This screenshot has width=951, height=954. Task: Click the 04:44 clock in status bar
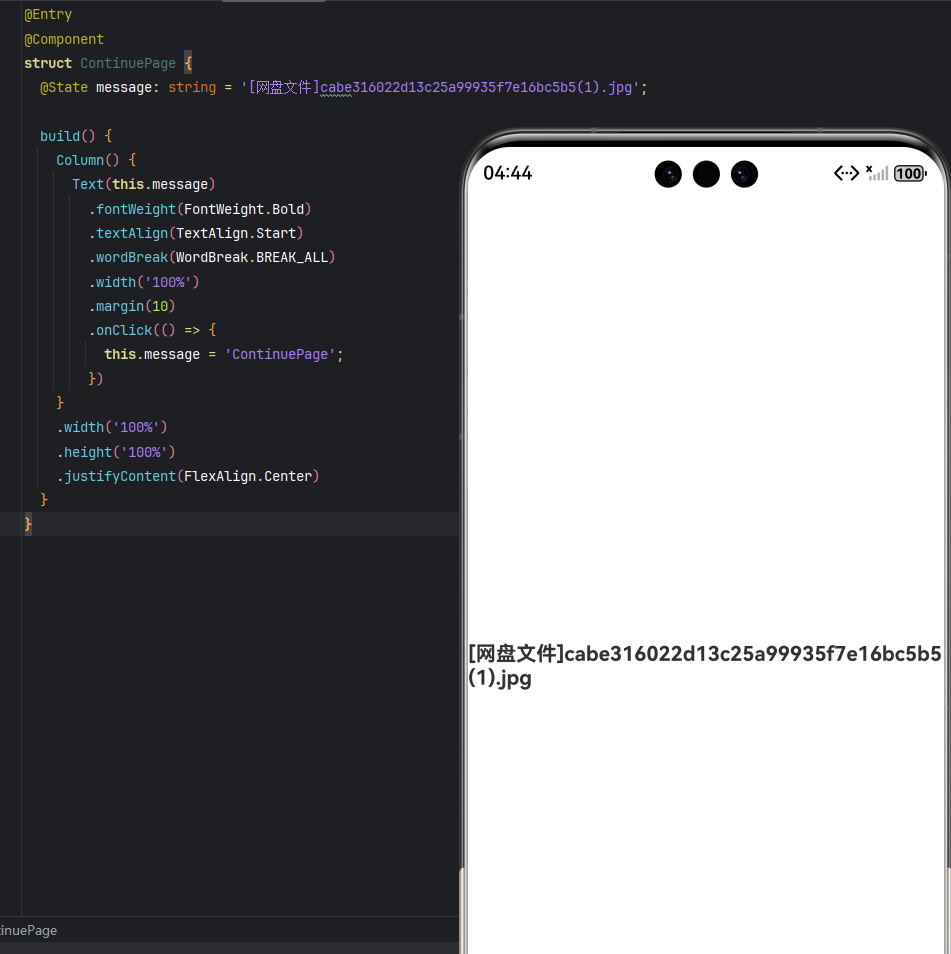pyautogui.click(x=507, y=173)
